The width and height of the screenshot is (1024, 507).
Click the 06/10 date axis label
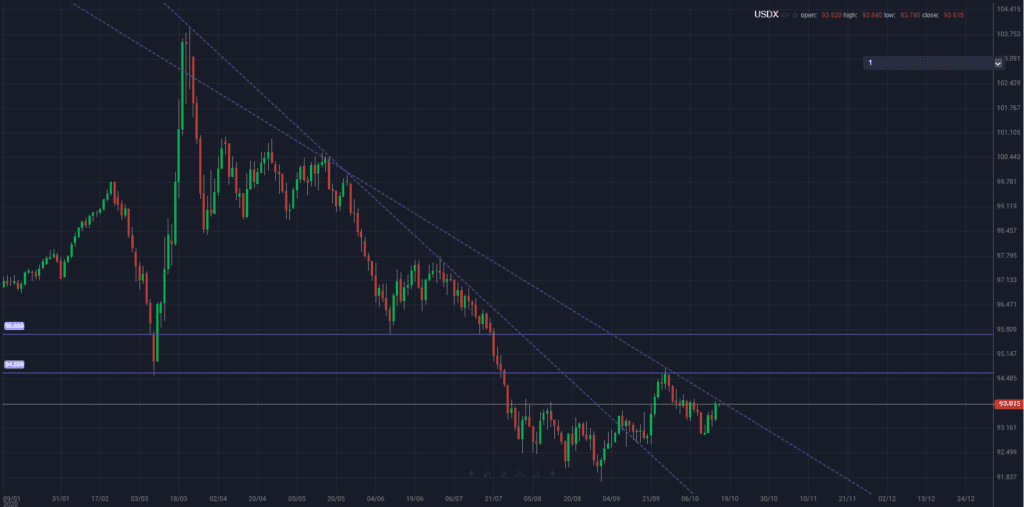(x=690, y=497)
